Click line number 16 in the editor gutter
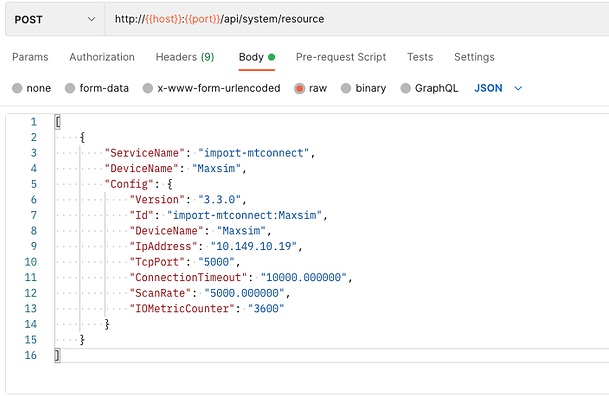Image resolution: width=609 pixels, height=396 pixels. click(x=31, y=355)
